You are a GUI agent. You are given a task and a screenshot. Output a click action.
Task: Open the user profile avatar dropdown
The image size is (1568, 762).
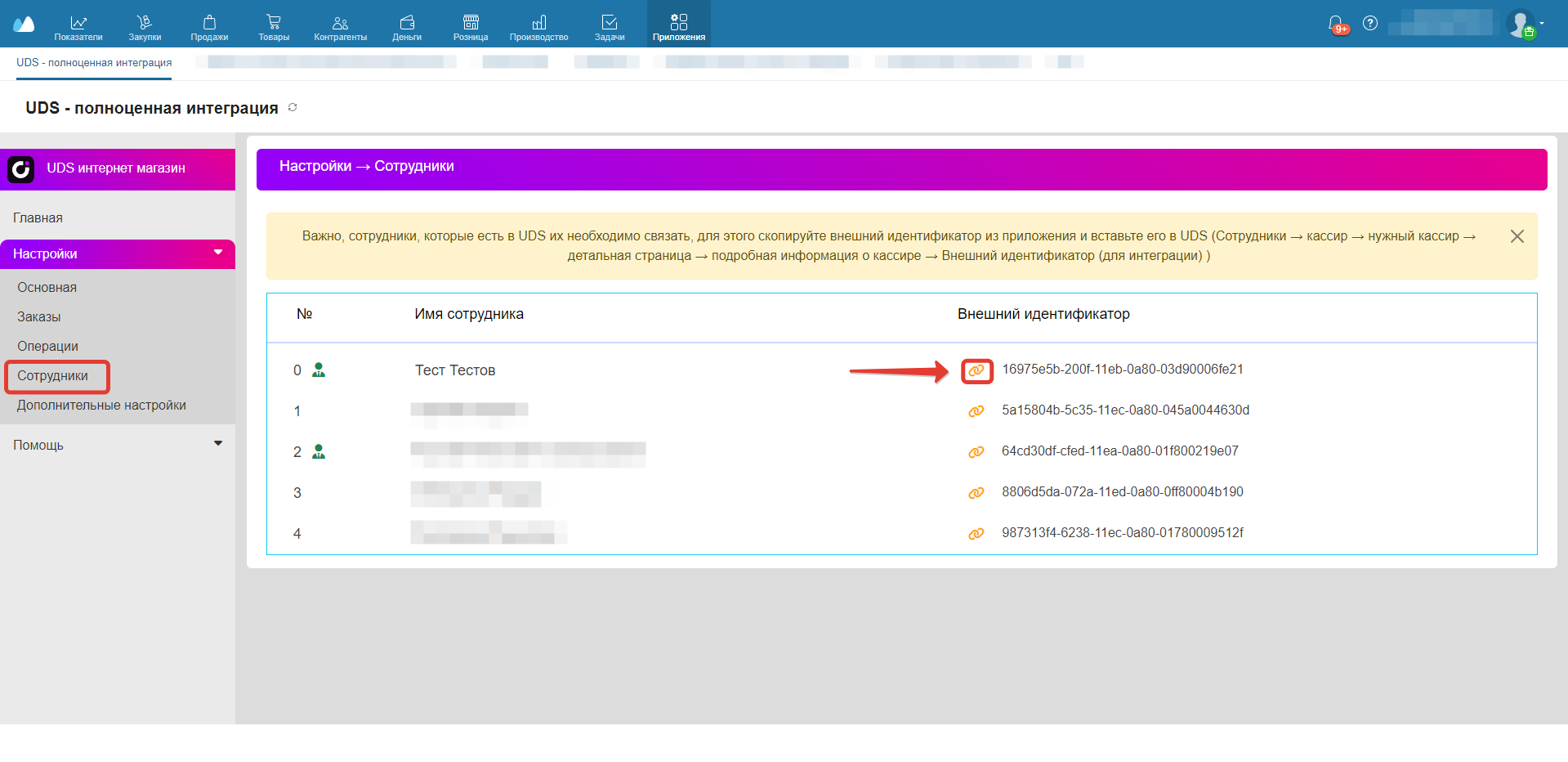click(x=1522, y=24)
